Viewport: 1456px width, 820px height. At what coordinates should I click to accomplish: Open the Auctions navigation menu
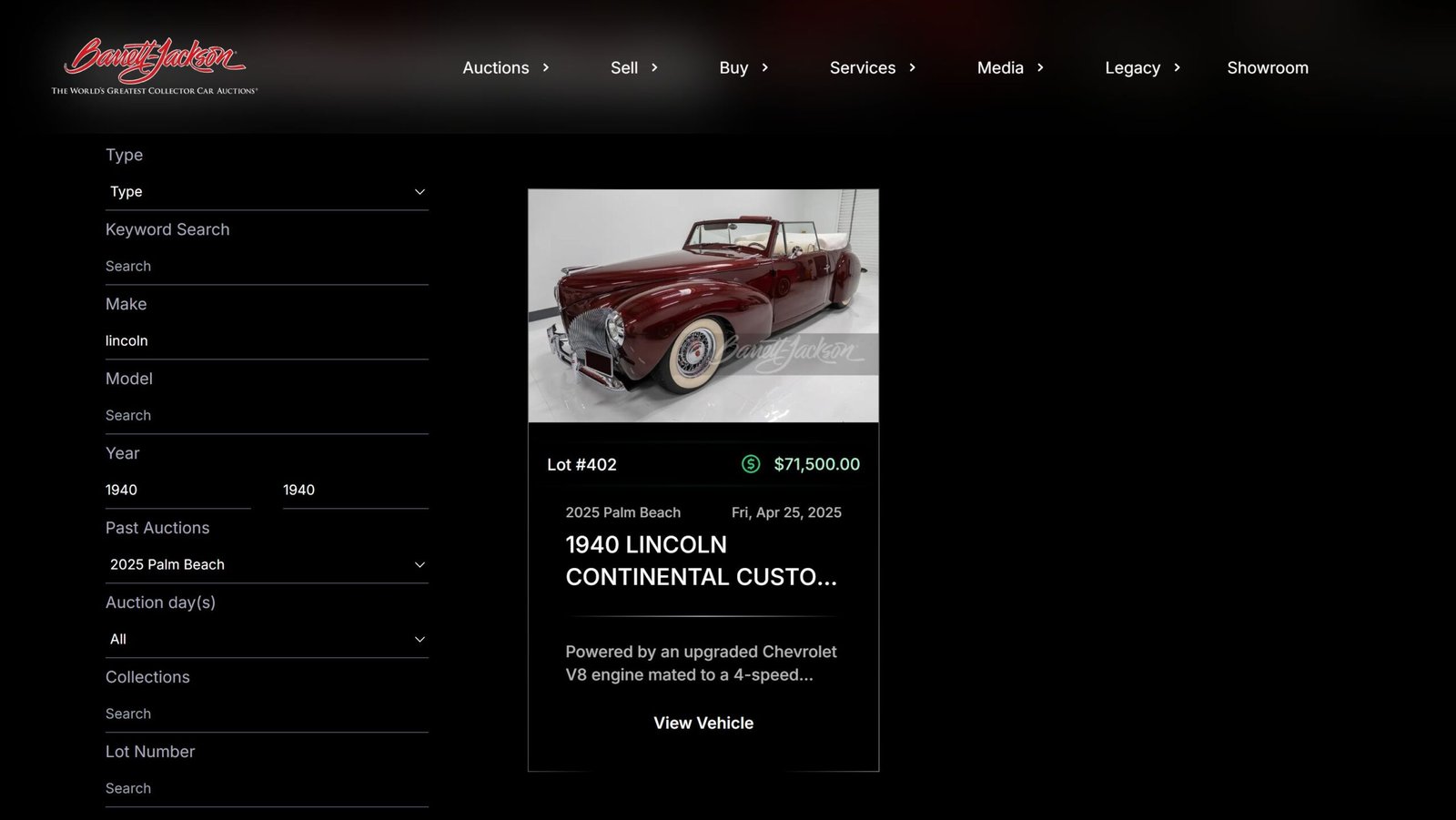pos(495,67)
